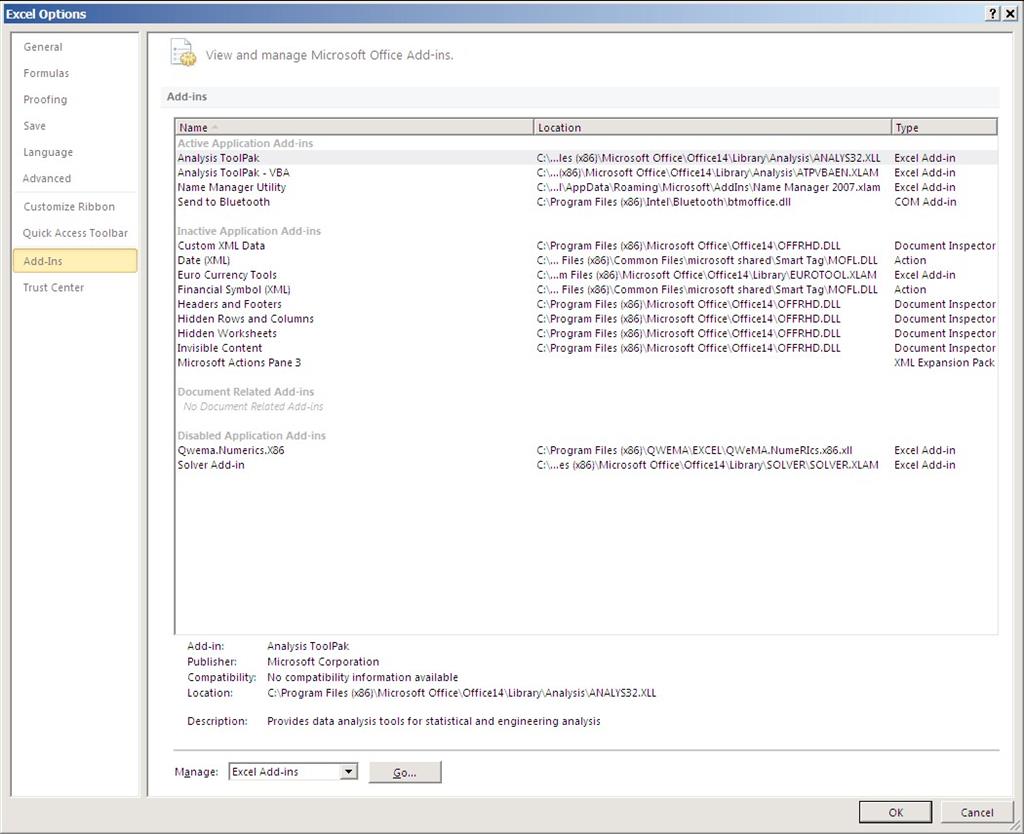
Task: Select Euro Currency Tools add-in
Action: click(x=586, y=275)
